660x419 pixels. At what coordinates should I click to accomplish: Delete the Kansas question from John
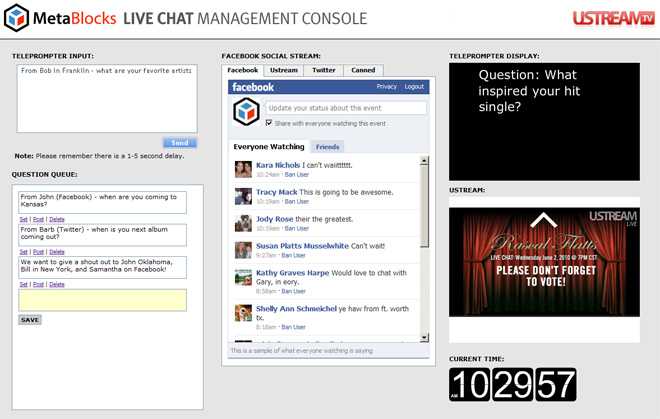pos(57,219)
